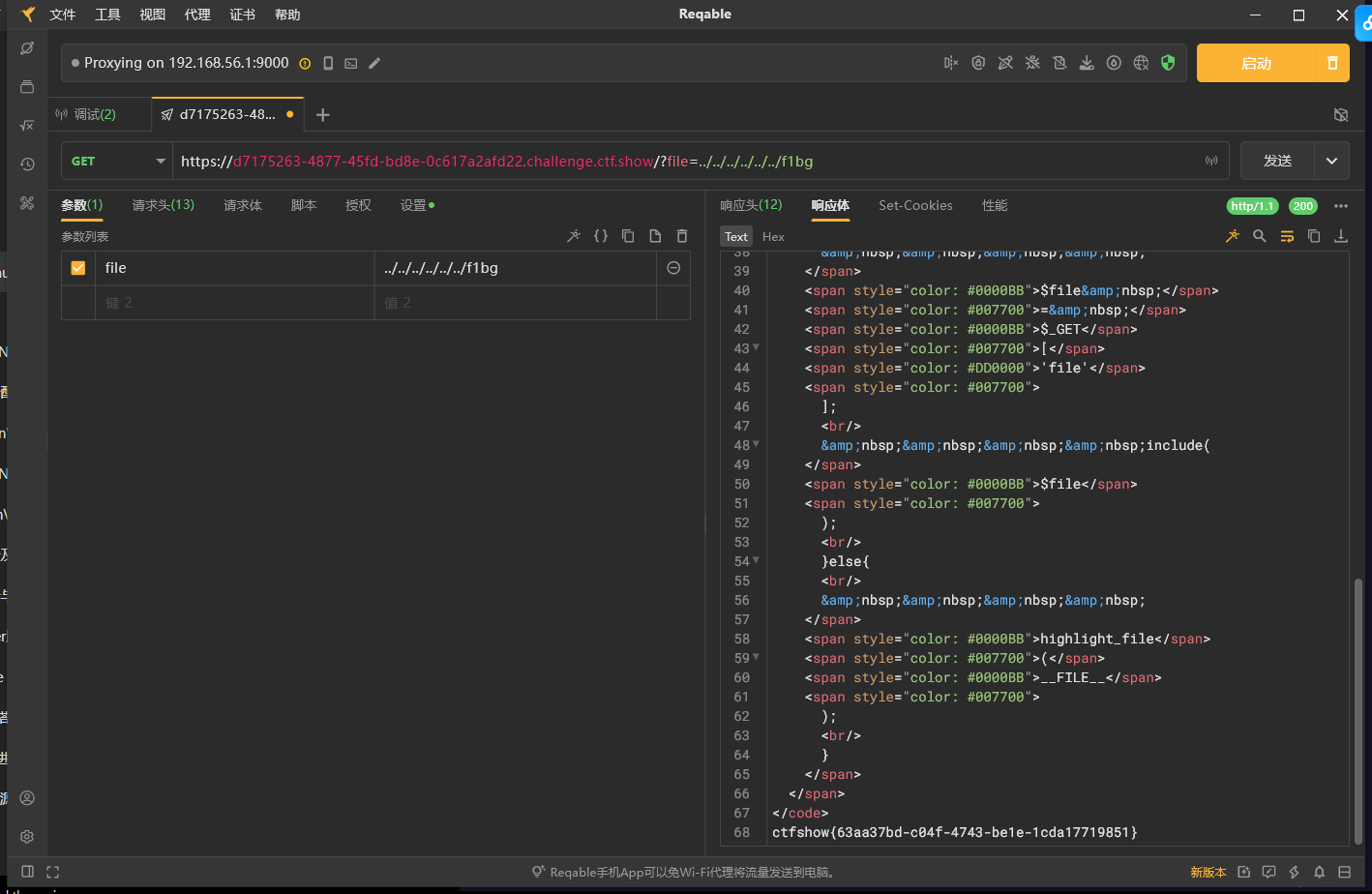Switch to the Set-Cookies tab
The width and height of the screenshot is (1372, 894).
tap(915, 205)
